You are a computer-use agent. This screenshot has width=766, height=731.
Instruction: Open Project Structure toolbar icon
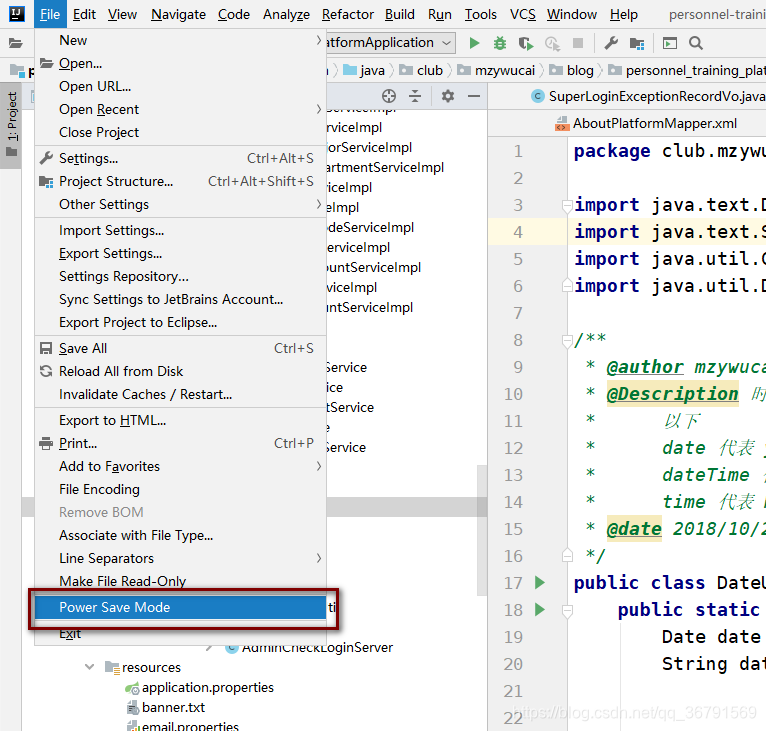point(637,43)
